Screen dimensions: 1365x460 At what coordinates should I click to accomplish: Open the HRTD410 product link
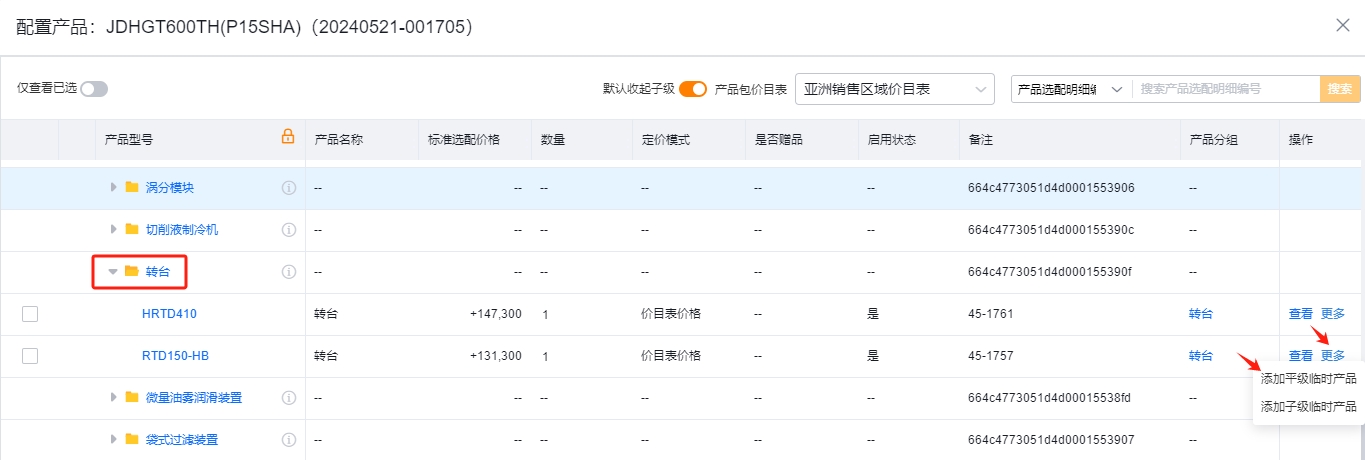[x=169, y=314]
